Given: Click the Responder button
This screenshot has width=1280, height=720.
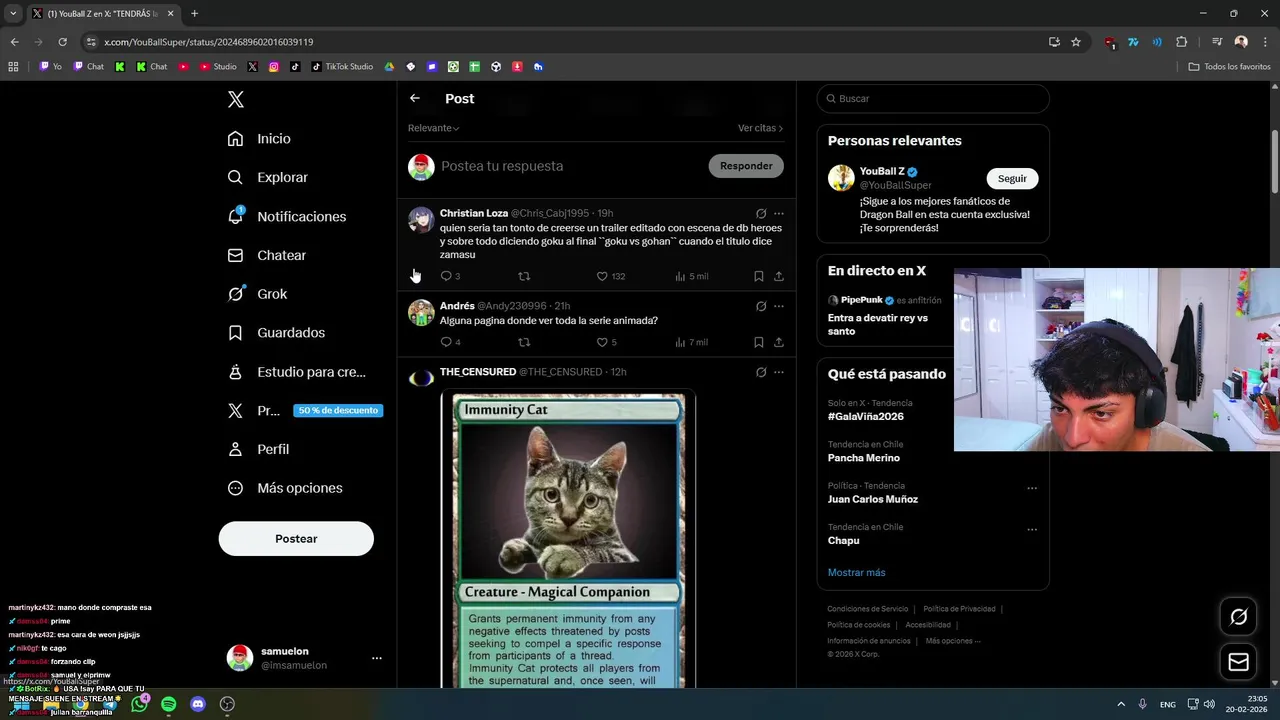Looking at the screenshot, I should [x=746, y=166].
